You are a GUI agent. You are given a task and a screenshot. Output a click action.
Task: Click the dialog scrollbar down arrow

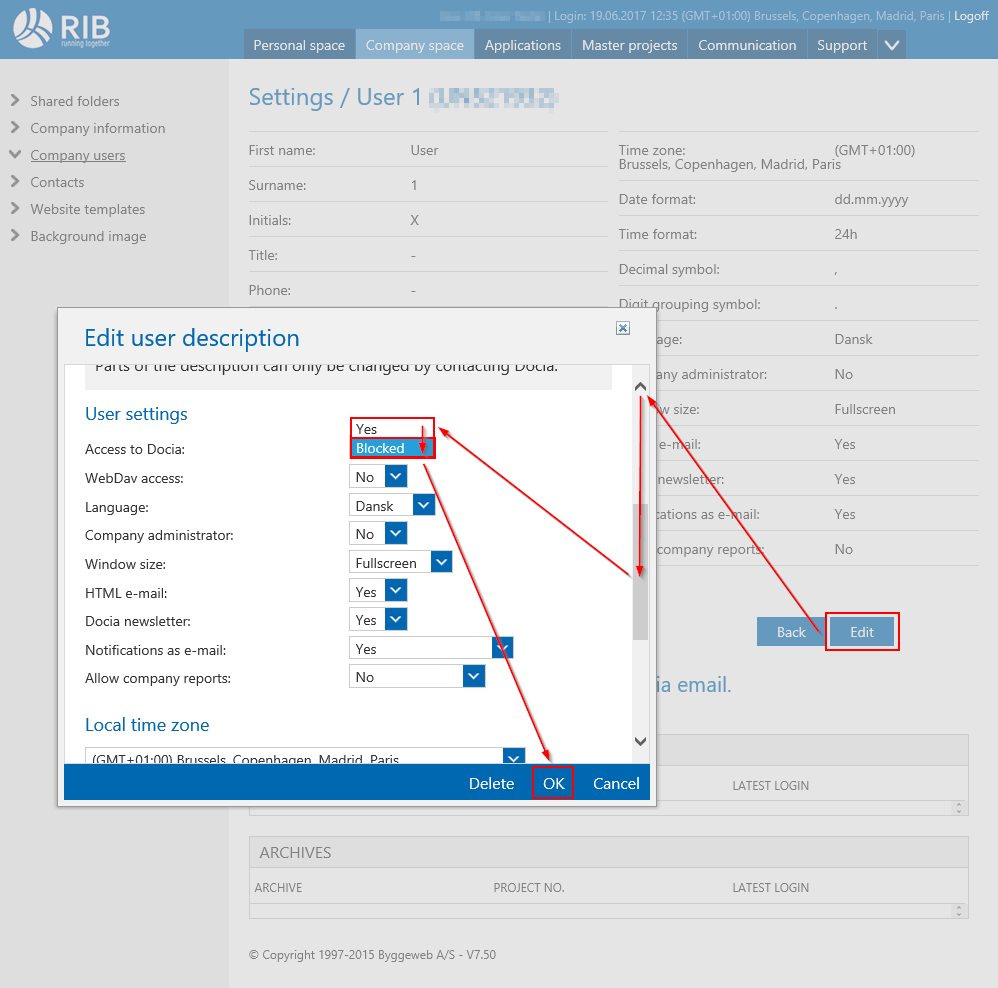point(641,741)
